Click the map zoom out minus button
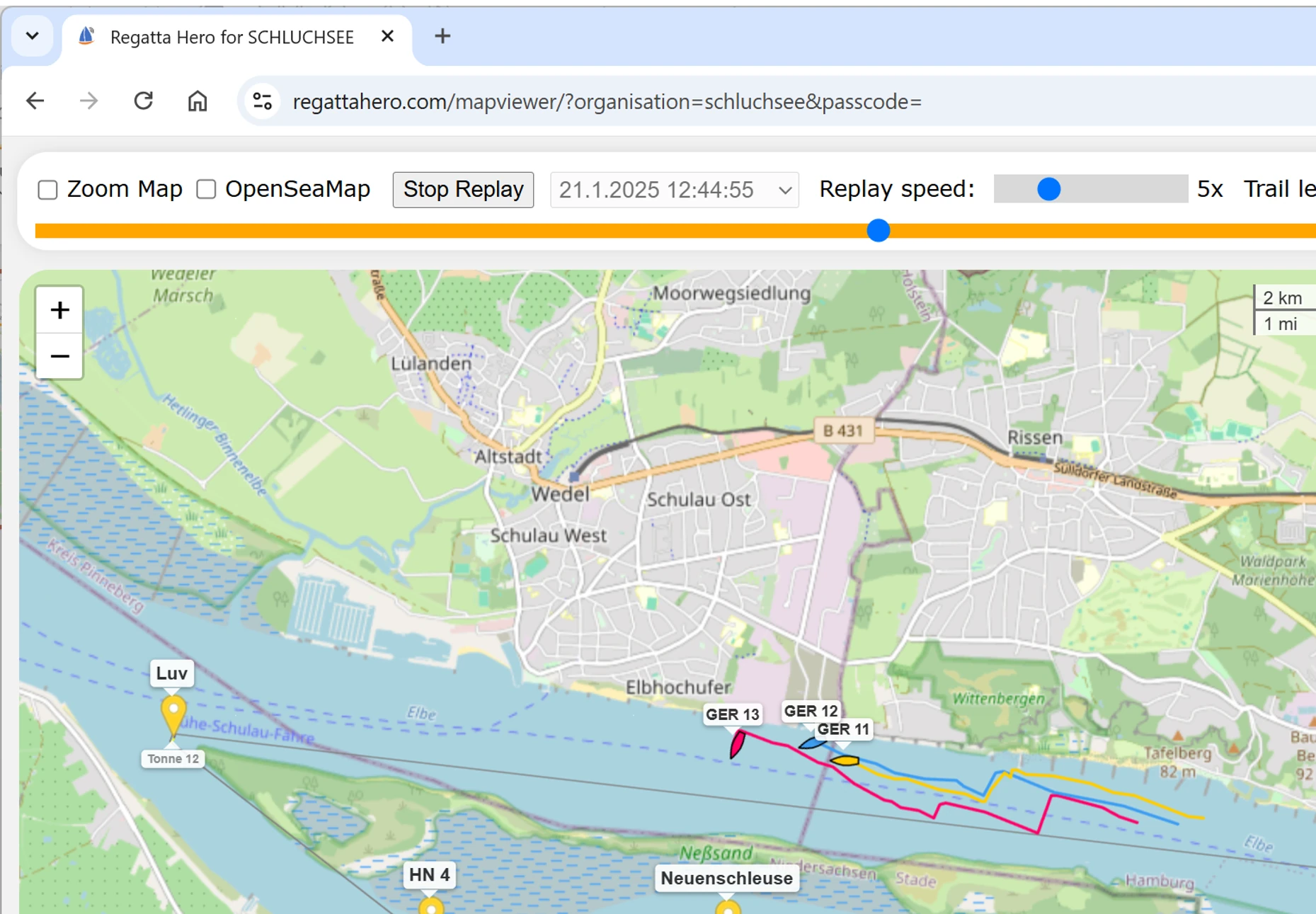 pos(59,356)
